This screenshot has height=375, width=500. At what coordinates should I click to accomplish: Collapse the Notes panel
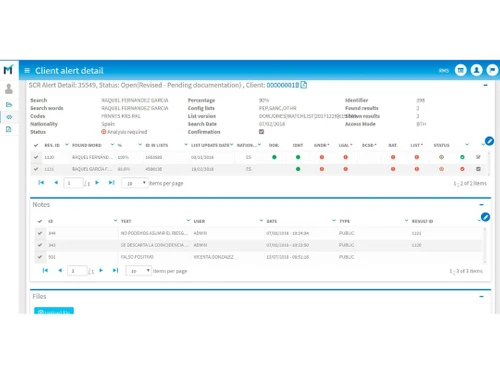pyautogui.click(x=481, y=205)
